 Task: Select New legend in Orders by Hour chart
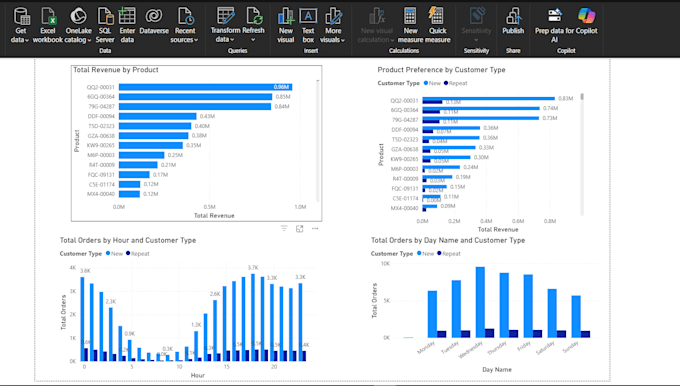114,254
